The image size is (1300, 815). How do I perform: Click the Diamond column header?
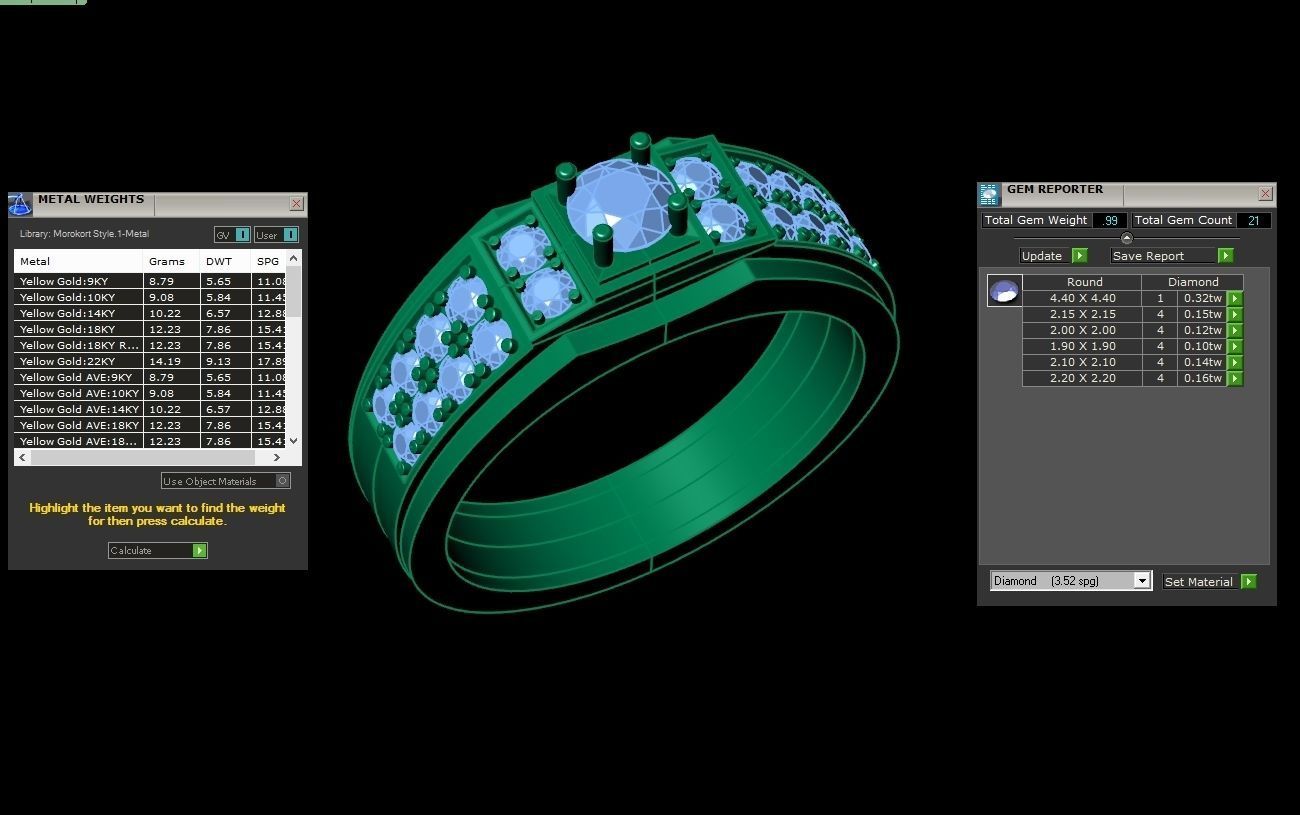[1193, 282]
